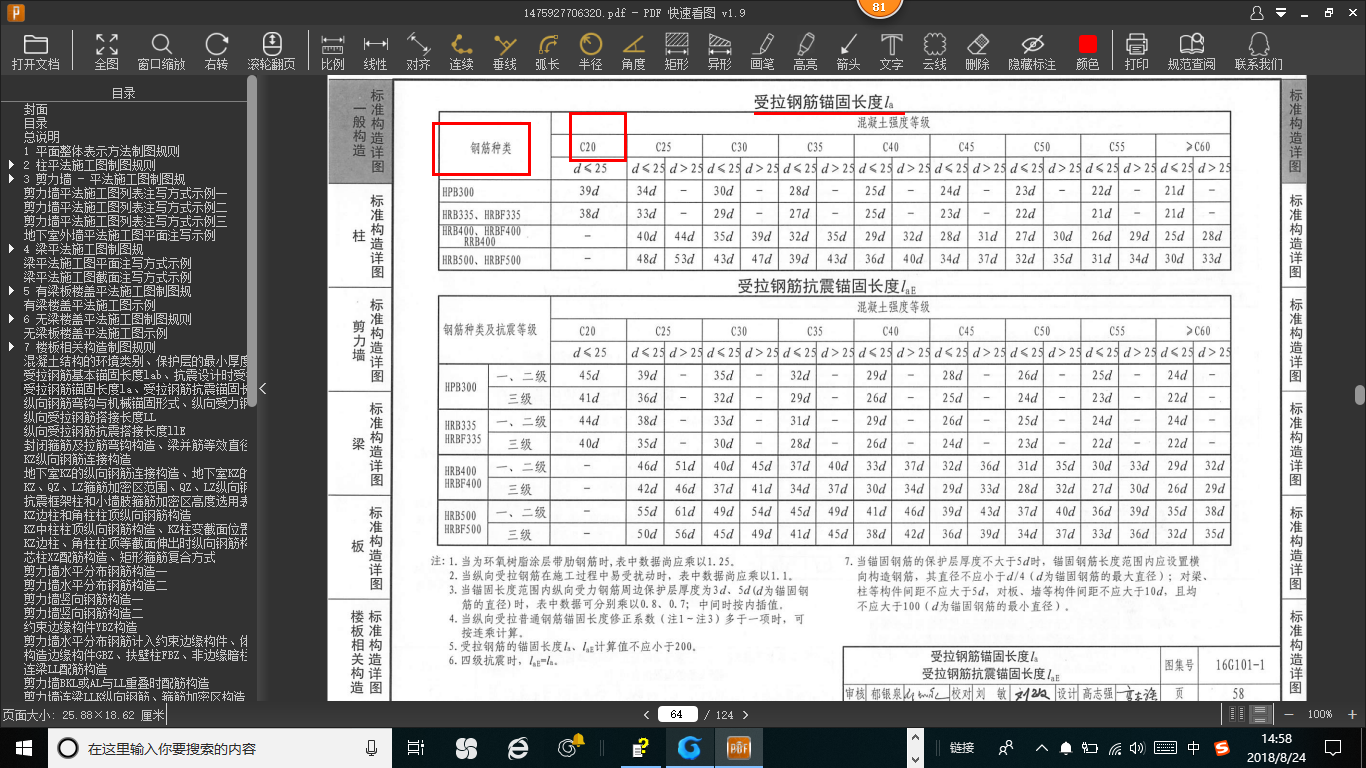Click the 打开文档 open document tool
The image size is (1366, 768).
(x=36, y=51)
